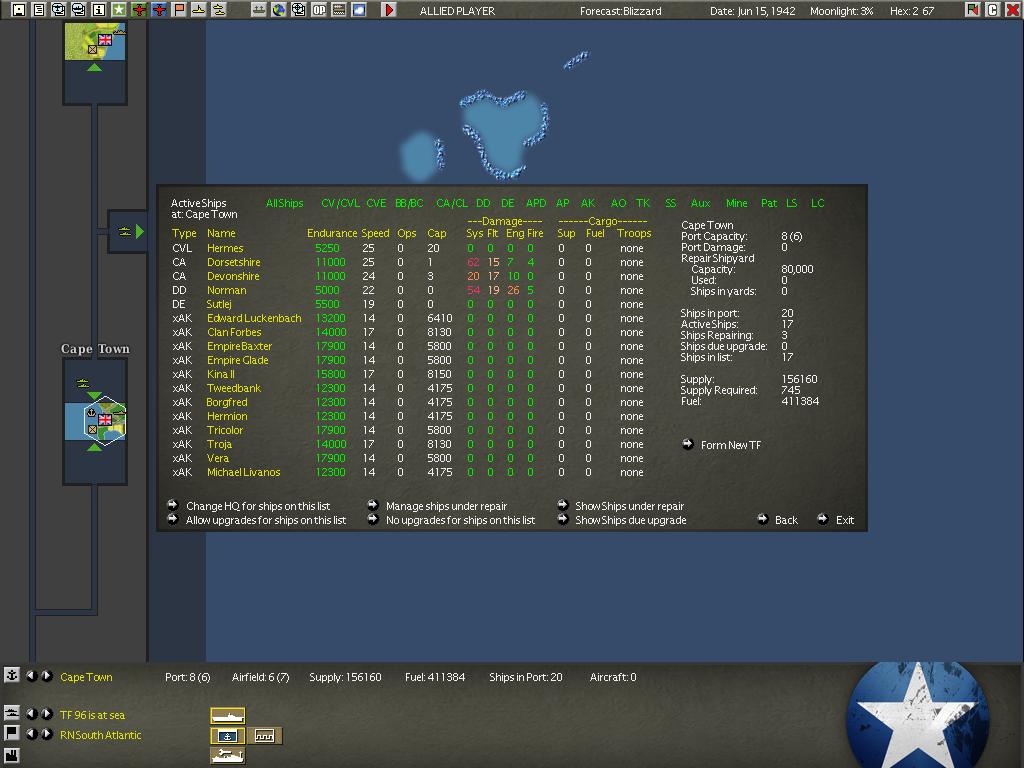Filter list by CV/CVL ships

coord(340,203)
